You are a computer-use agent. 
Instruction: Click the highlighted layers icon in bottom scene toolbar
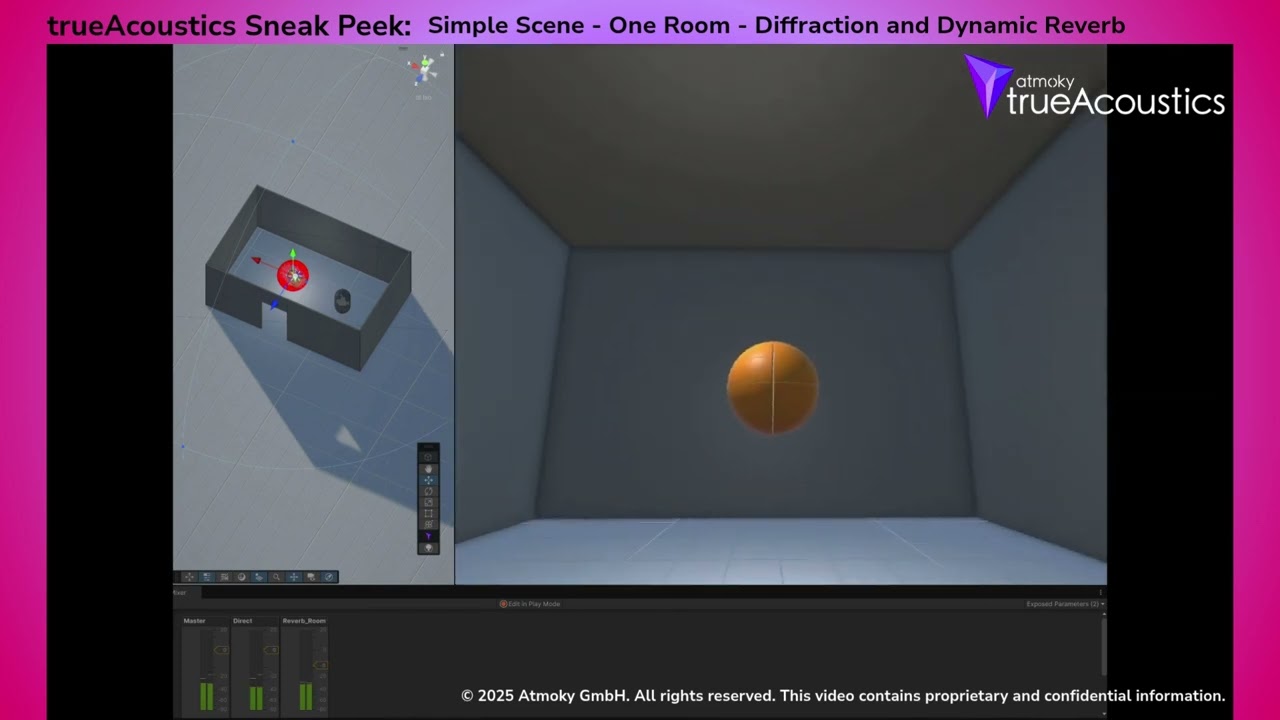point(259,577)
